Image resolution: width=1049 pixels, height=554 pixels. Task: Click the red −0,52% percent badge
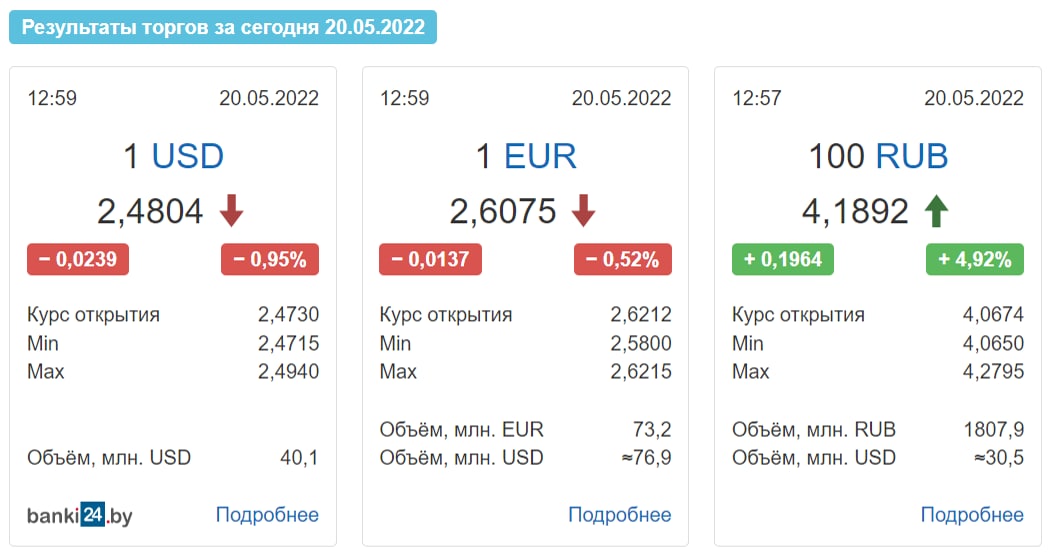pyautogui.click(x=623, y=260)
